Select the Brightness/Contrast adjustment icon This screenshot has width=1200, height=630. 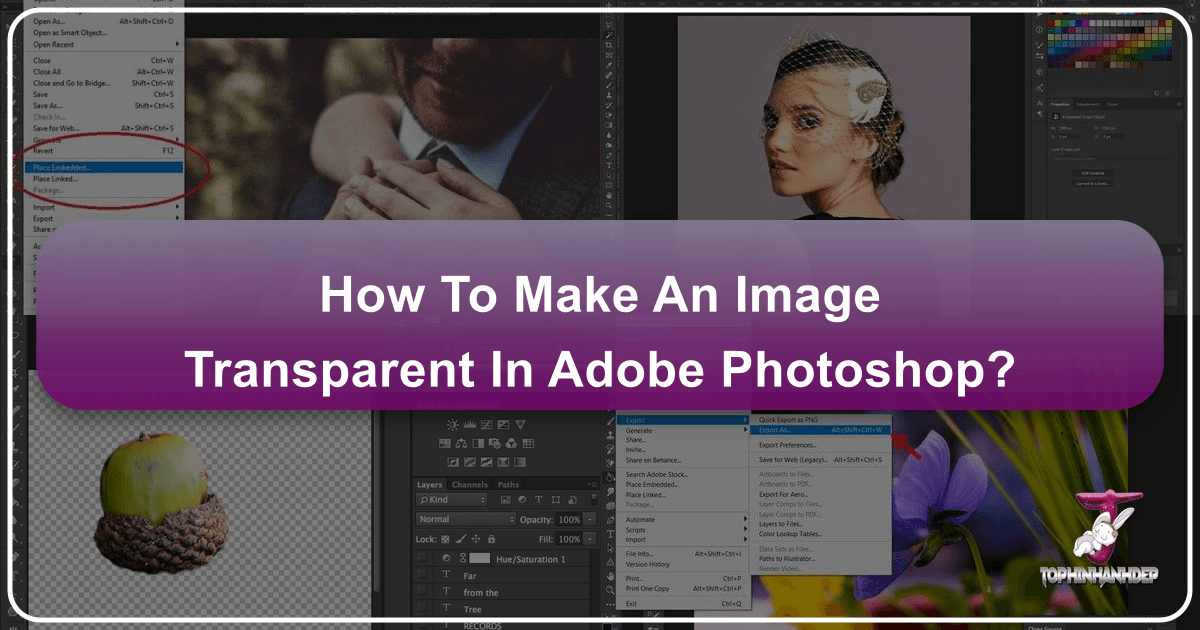tap(452, 425)
